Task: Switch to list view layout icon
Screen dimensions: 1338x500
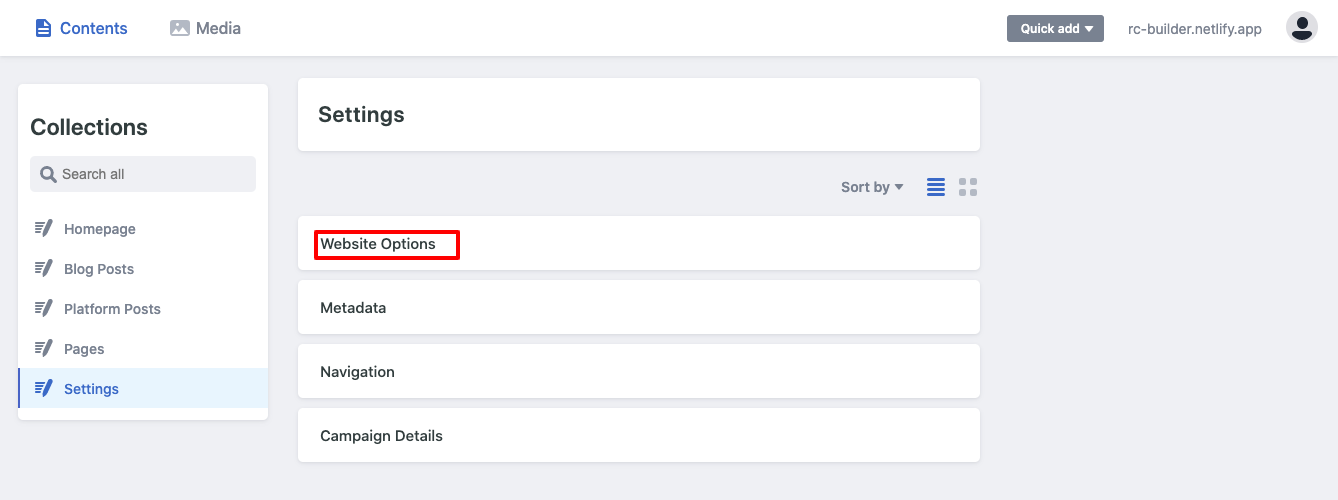Action: pos(936,187)
